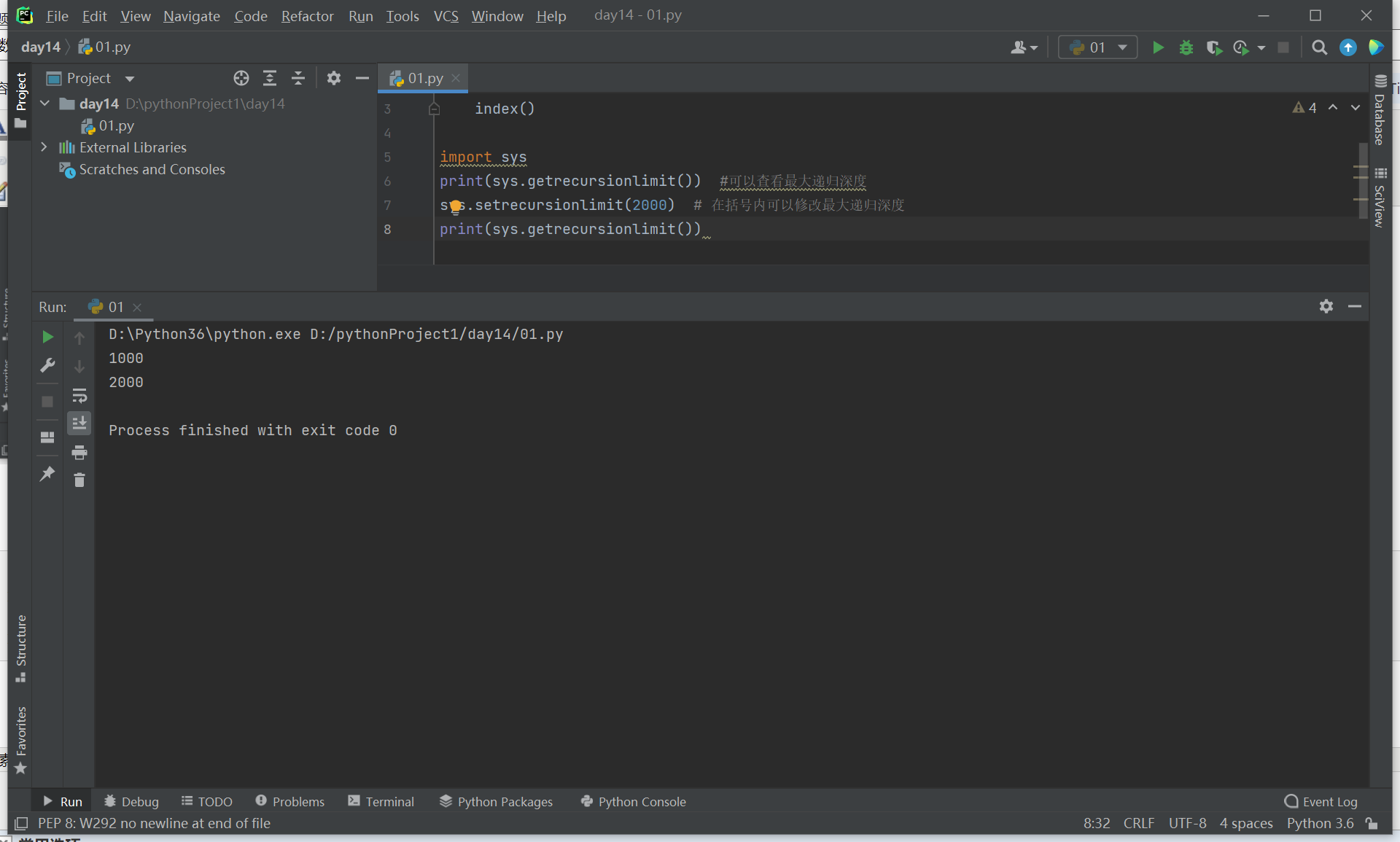Click trash Clear All icon in Run panel
Image resolution: width=1400 pixels, height=842 pixels.
[79, 480]
